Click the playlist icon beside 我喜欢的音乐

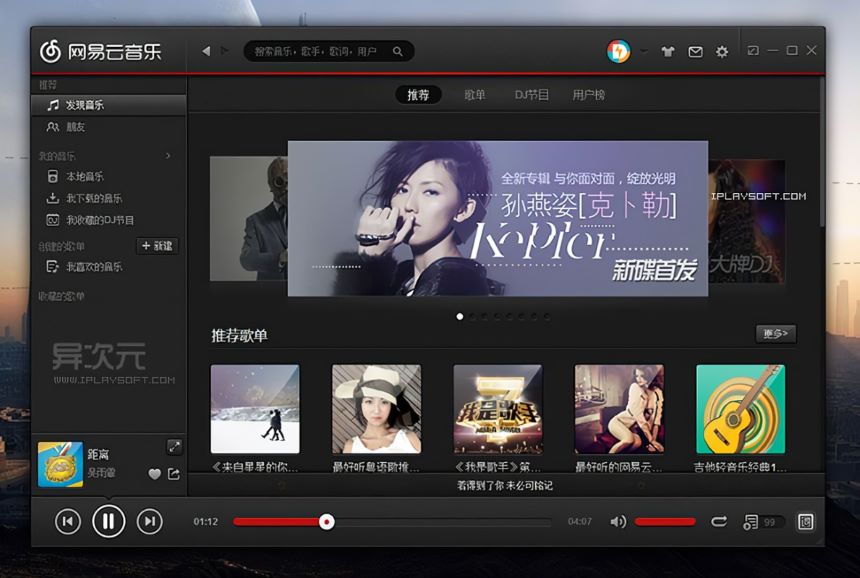(53, 267)
